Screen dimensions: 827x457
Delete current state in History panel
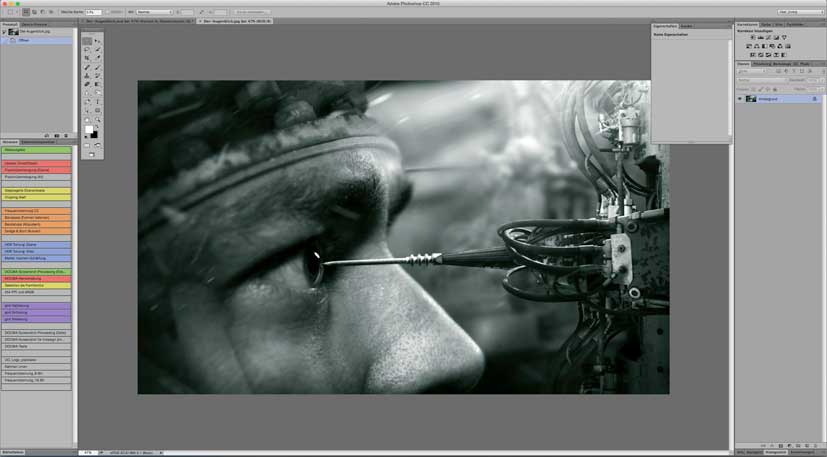(x=66, y=136)
